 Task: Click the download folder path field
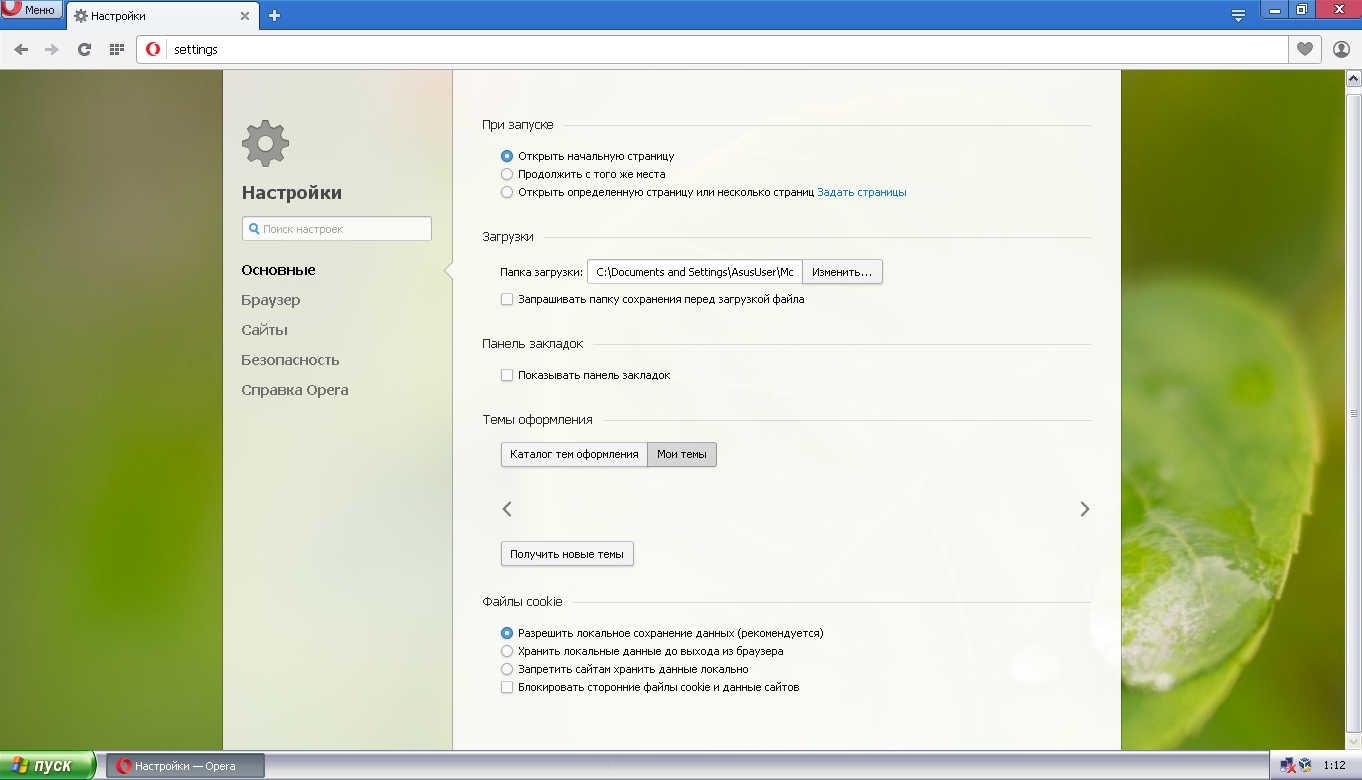pyautogui.click(x=695, y=272)
